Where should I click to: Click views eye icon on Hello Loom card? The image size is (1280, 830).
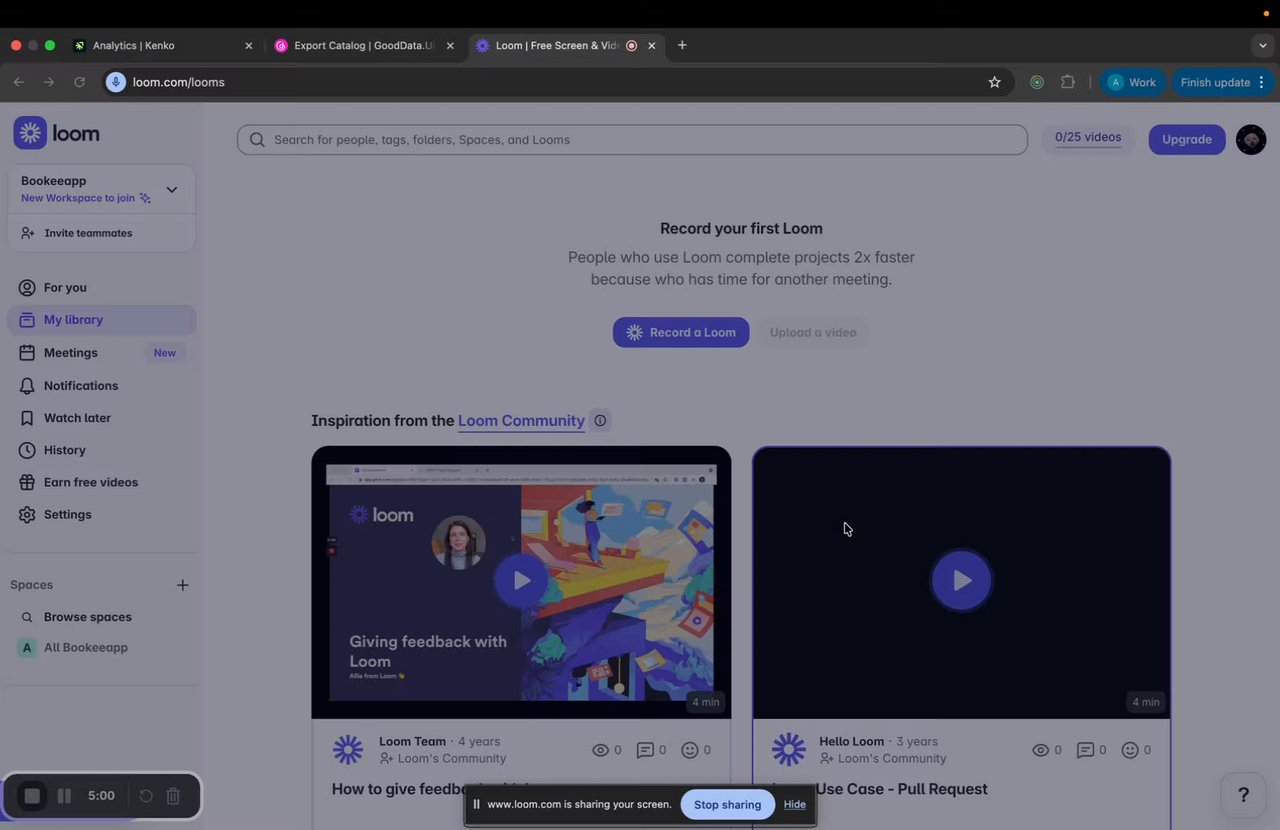pyautogui.click(x=1040, y=750)
